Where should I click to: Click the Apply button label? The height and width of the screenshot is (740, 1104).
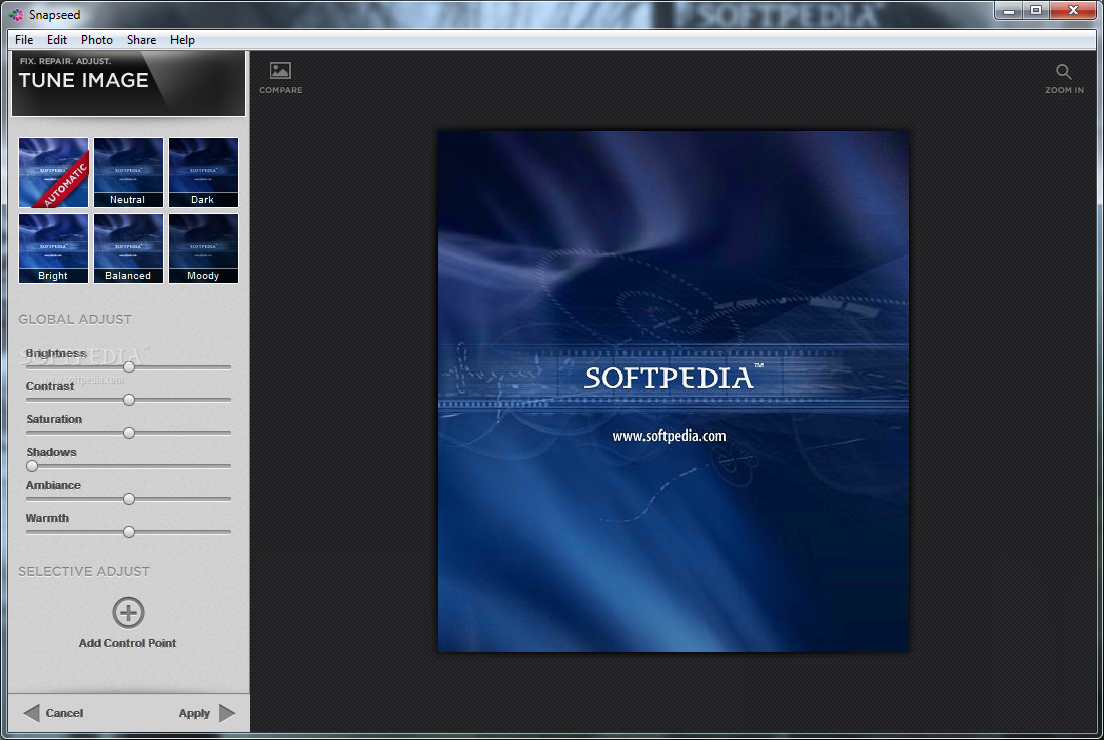pos(194,713)
